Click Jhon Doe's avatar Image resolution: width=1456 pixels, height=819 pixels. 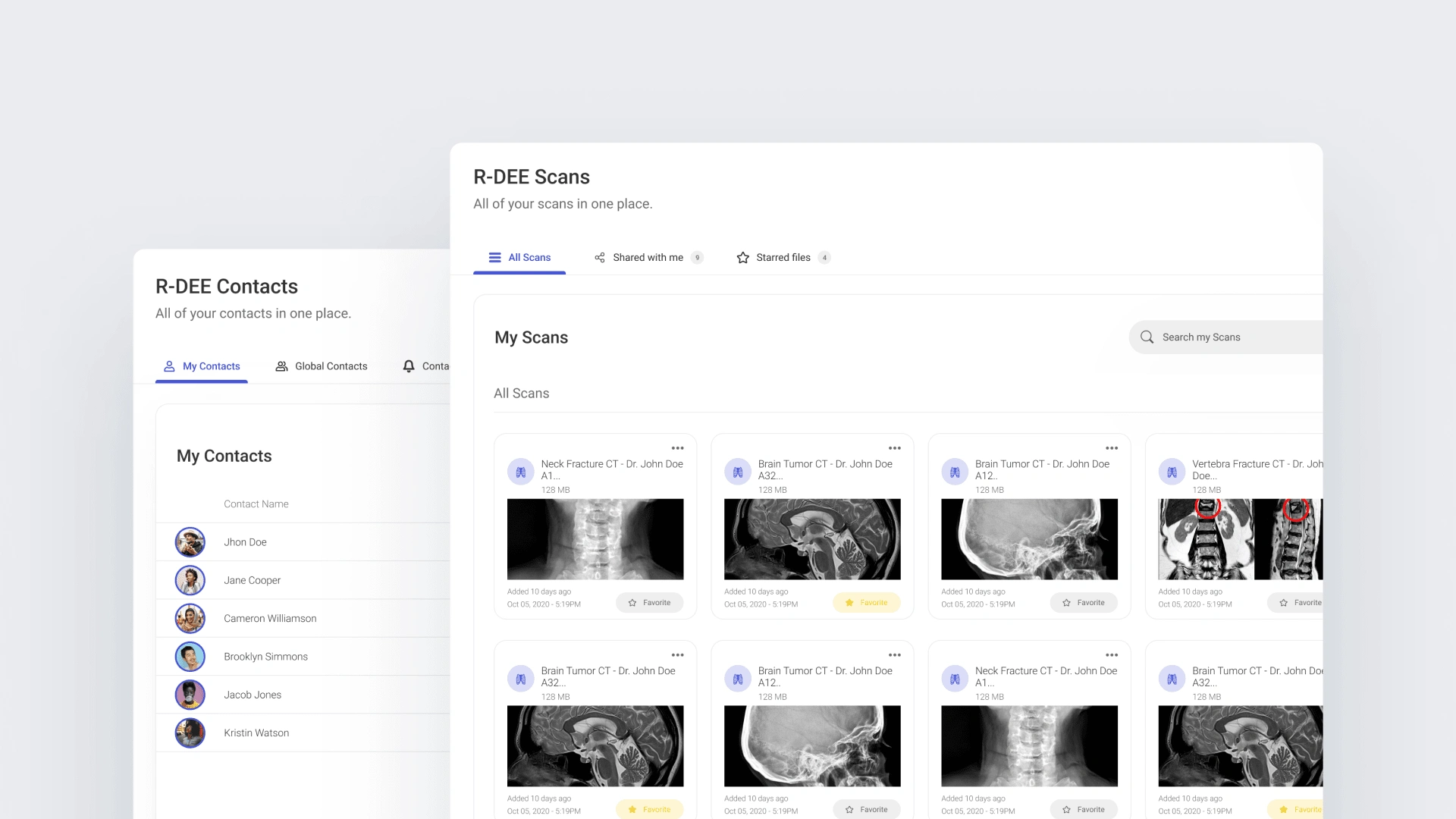coord(190,542)
